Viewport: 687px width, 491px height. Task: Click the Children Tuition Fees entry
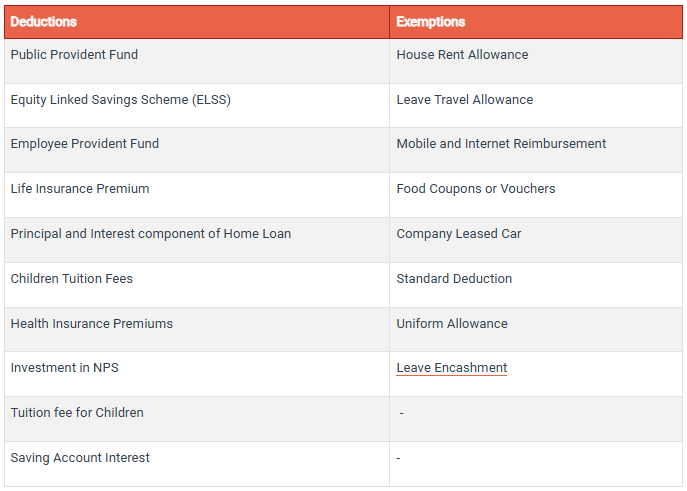click(71, 279)
